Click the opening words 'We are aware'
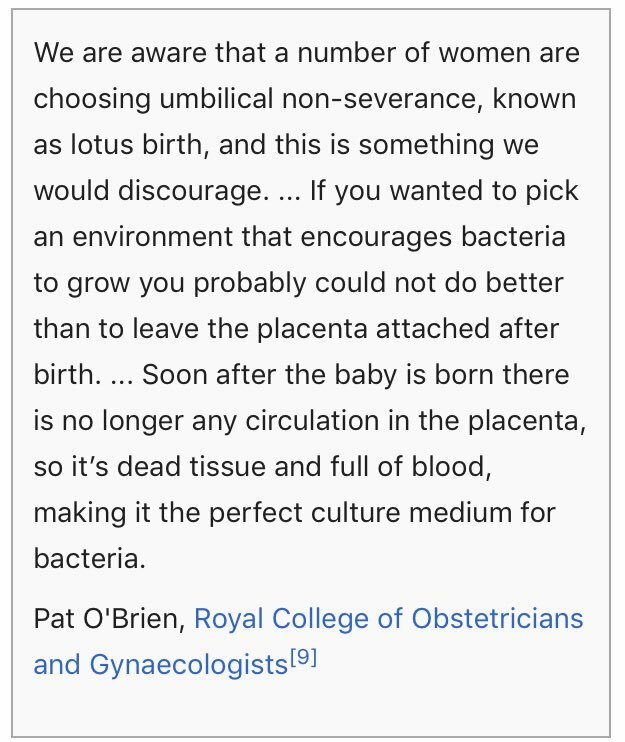 [122, 53]
